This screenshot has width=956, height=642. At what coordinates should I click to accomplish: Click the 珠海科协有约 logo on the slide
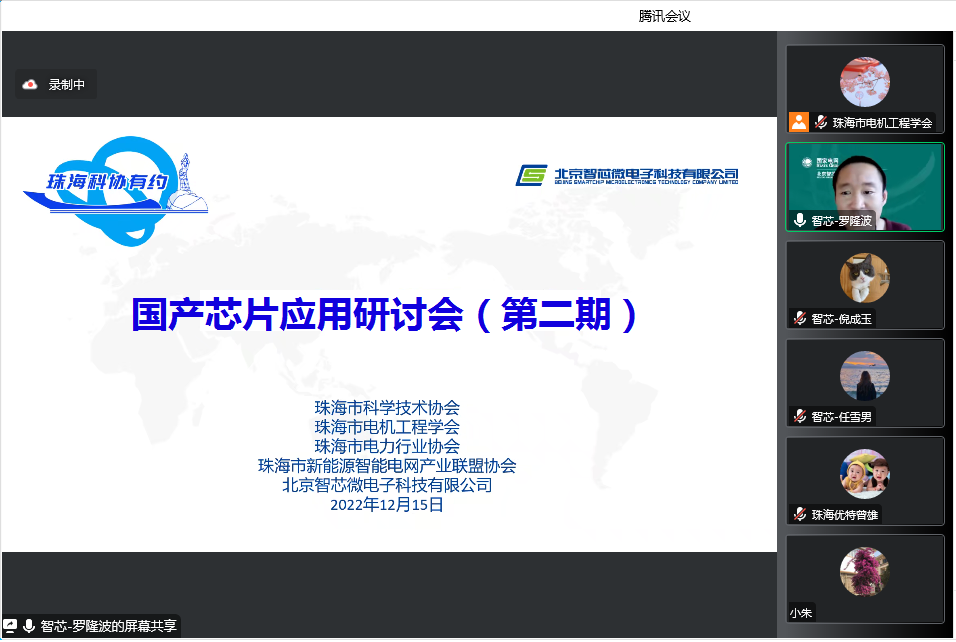click(116, 190)
